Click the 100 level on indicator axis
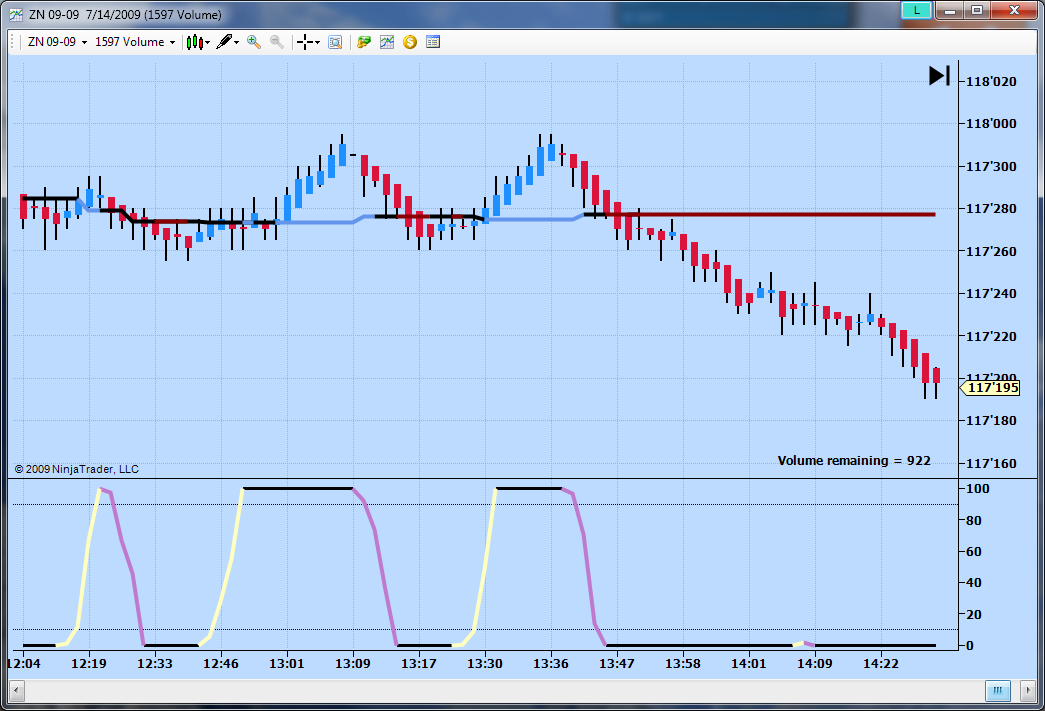1045x711 pixels. (978, 488)
